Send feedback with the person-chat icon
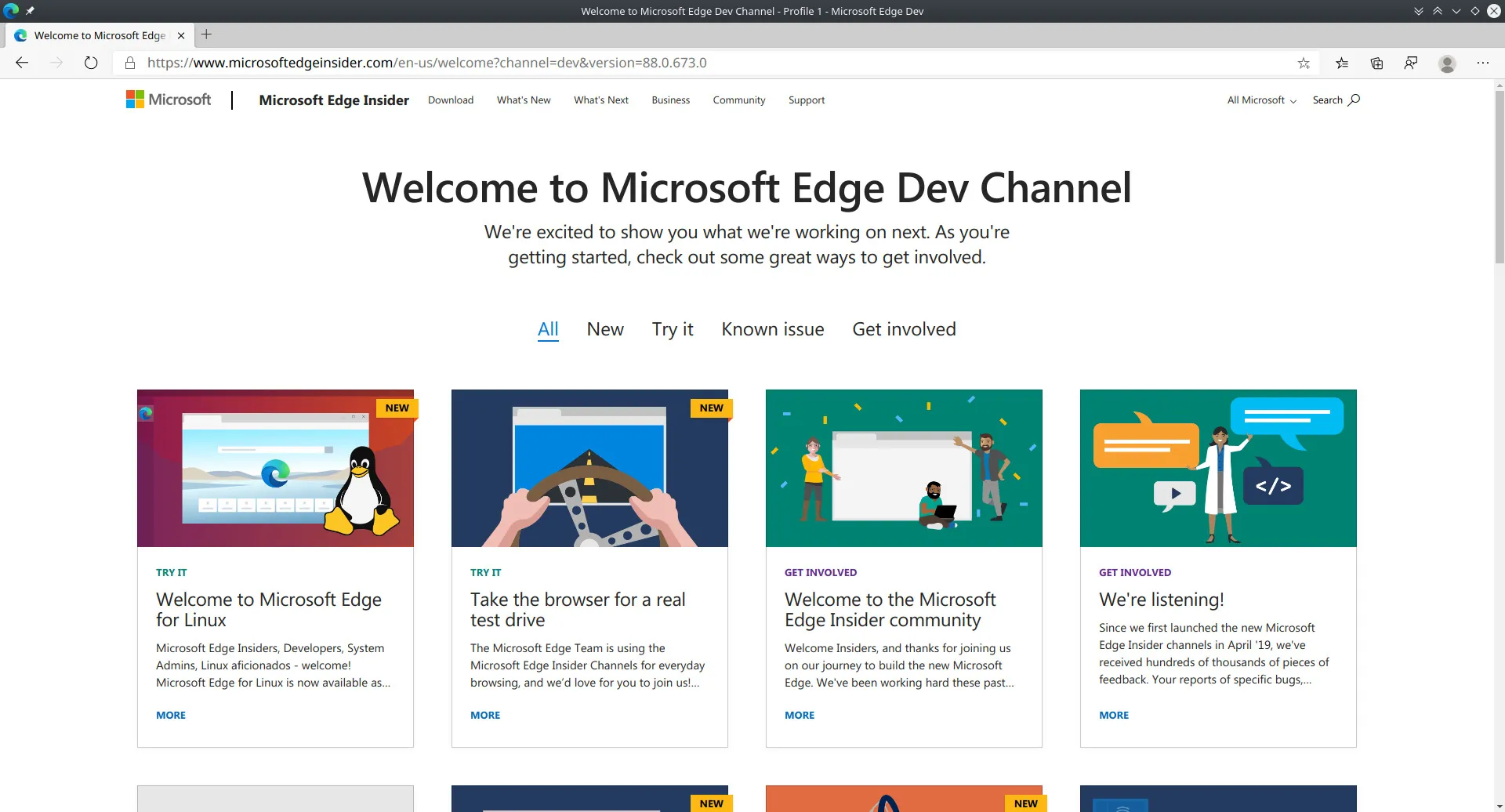This screenshot has height=812, width=1505. click(x=1411, y=63)
